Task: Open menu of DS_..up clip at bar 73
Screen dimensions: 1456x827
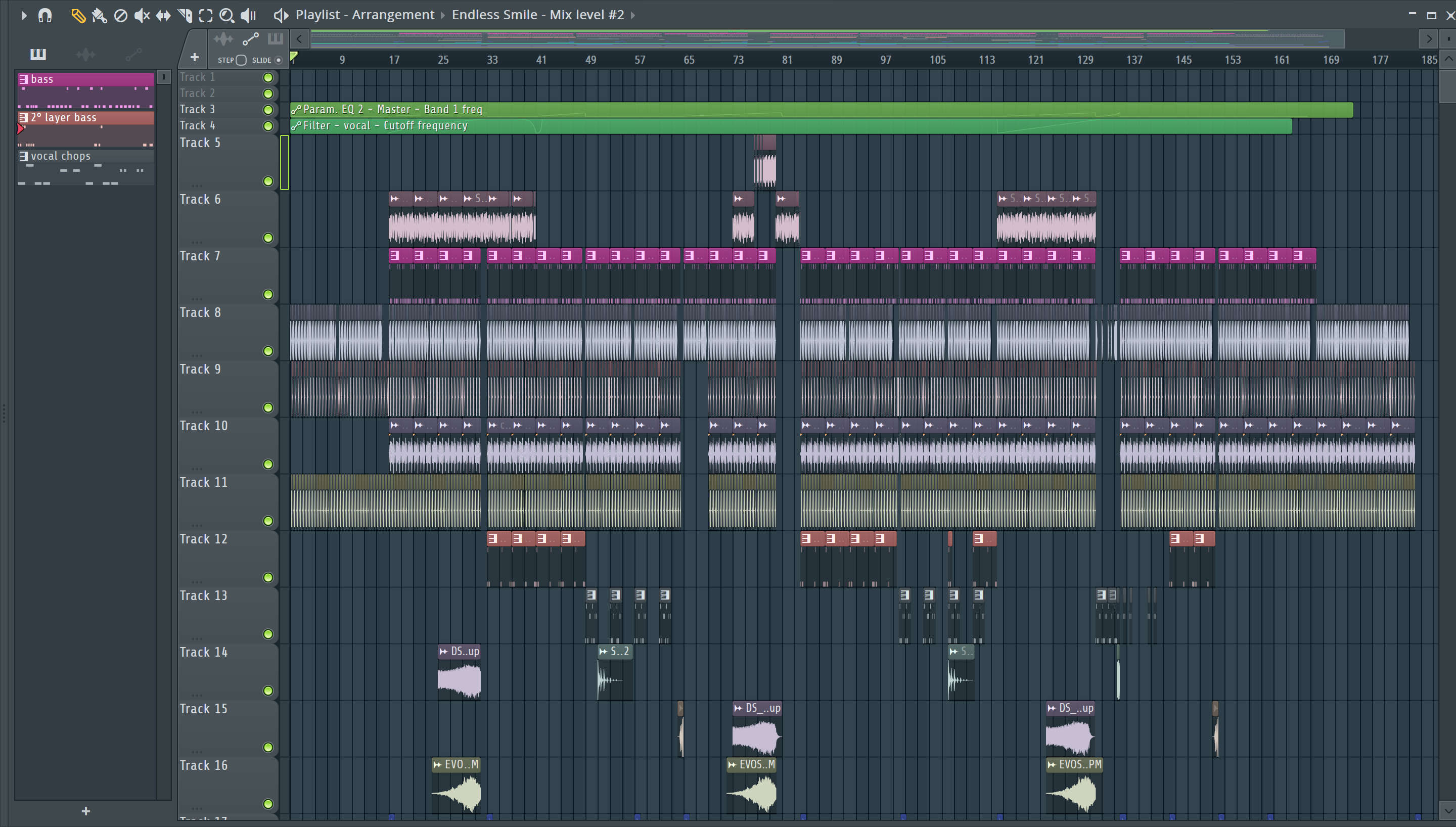Action: tap(738, 708)
